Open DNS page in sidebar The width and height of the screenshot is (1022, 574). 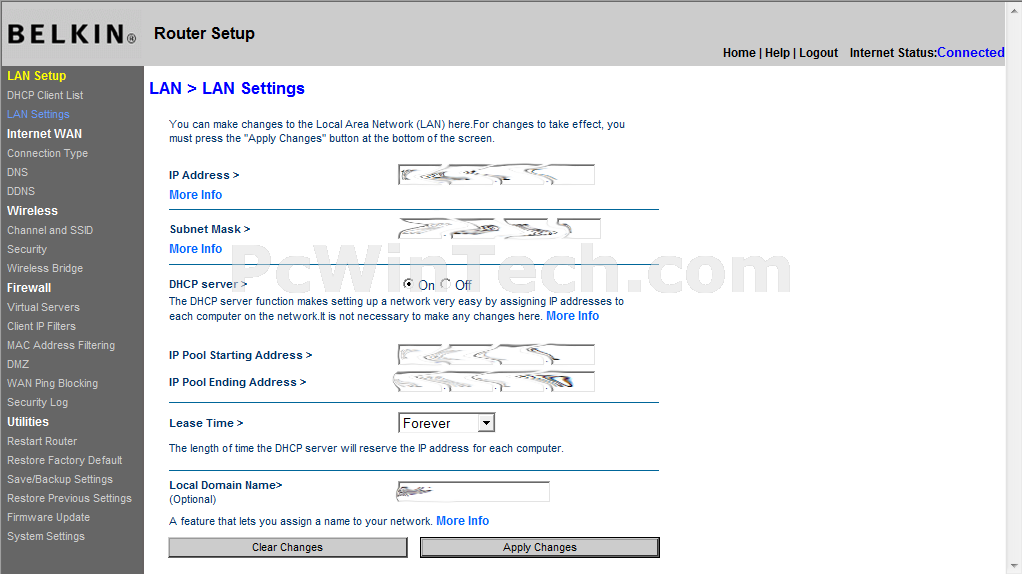point(18,172)
